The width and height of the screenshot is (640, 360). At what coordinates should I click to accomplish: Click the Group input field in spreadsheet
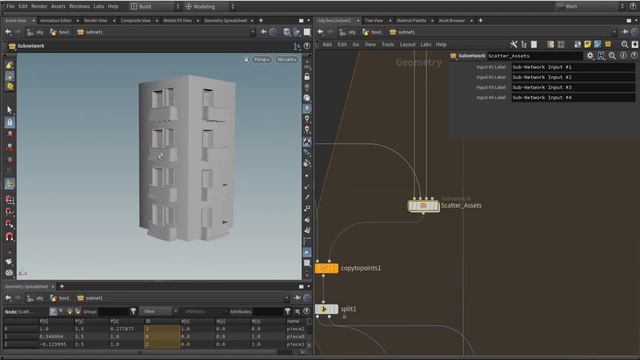pyautogui.click(x=113, y=311)
